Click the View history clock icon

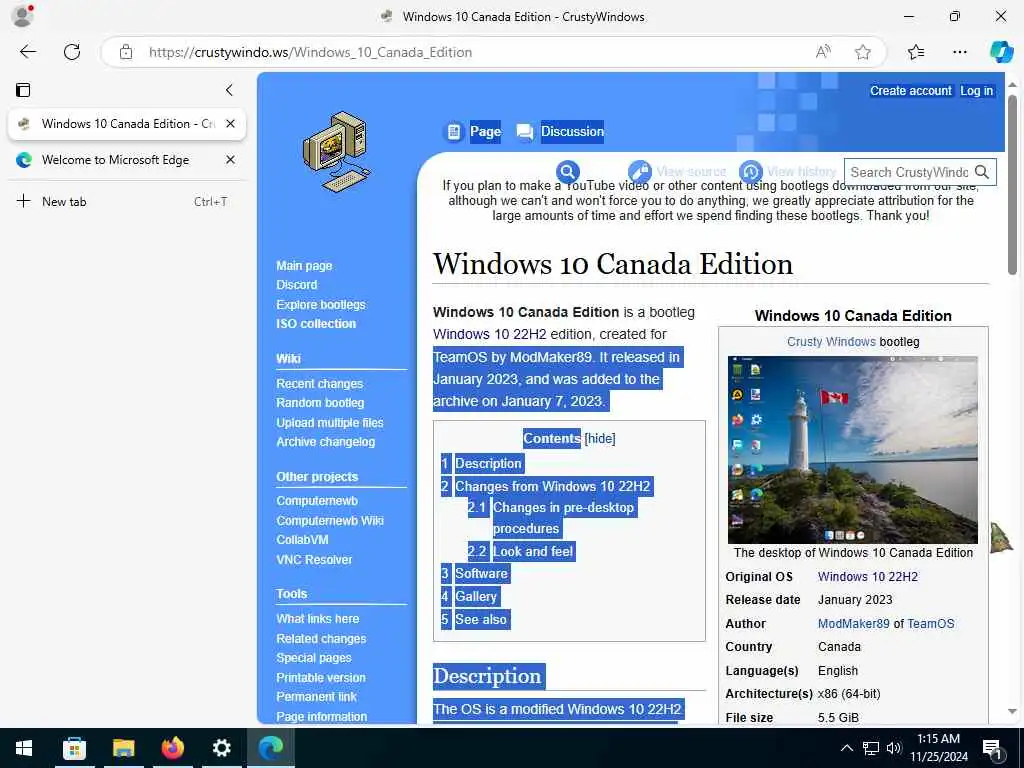coord(751,172)
